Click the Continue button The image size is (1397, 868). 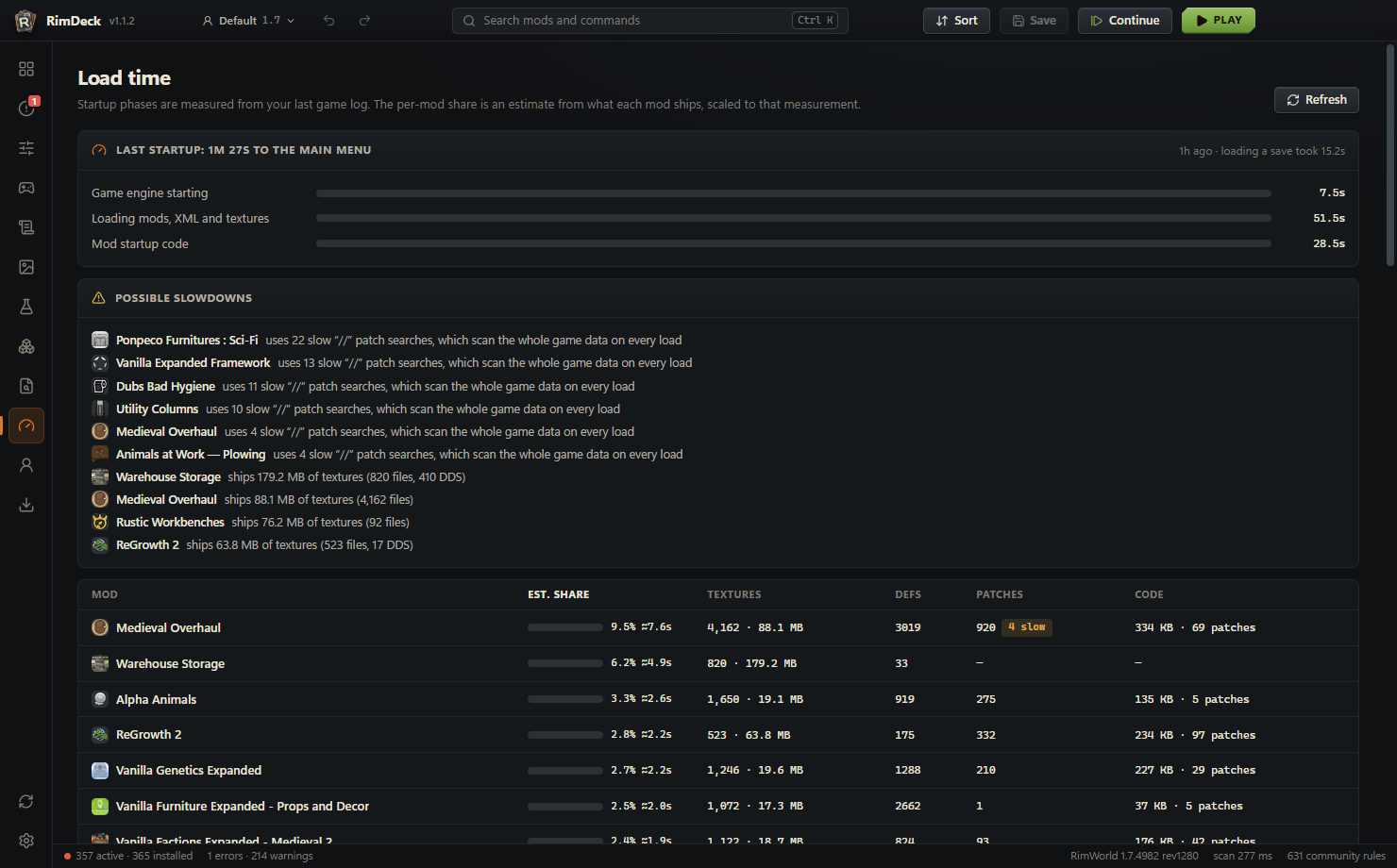coord(1125,21)
